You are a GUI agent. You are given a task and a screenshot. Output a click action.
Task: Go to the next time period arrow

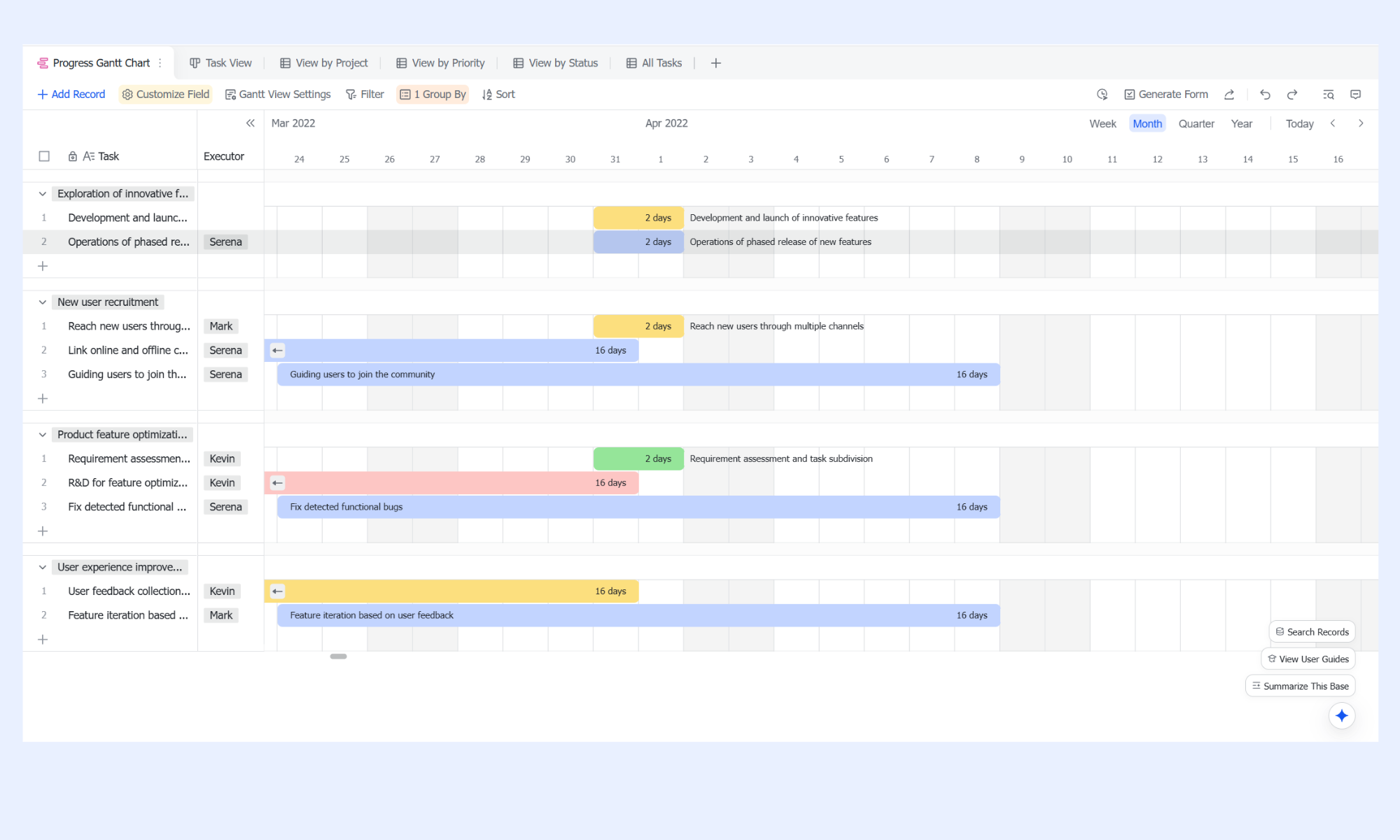(x=1361, y=123)
